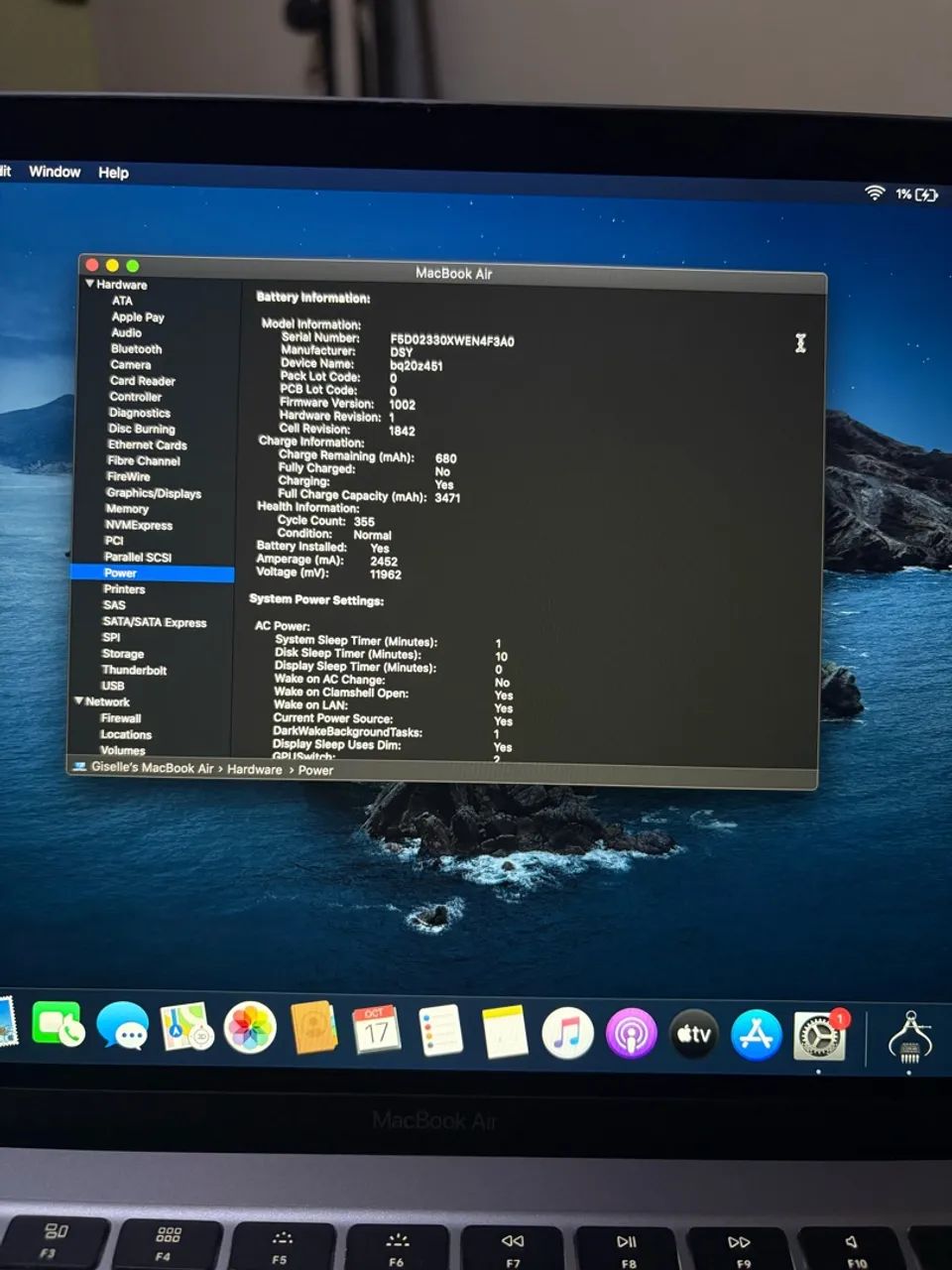Screen dimensions: 952x1270
Task: Select Diagnostics in the sidebar
Action: 139,413
